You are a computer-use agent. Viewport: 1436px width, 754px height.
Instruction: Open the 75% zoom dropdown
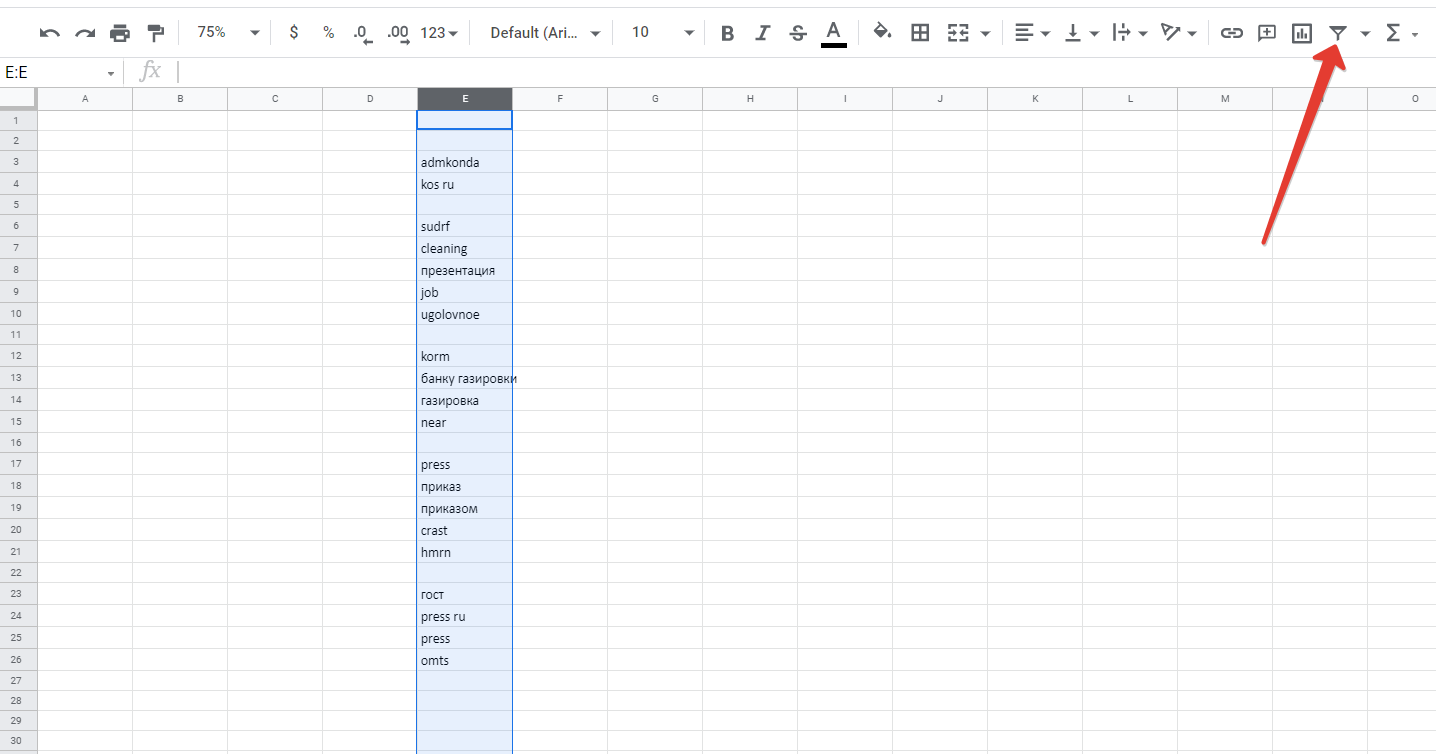[x=227, y=32]
